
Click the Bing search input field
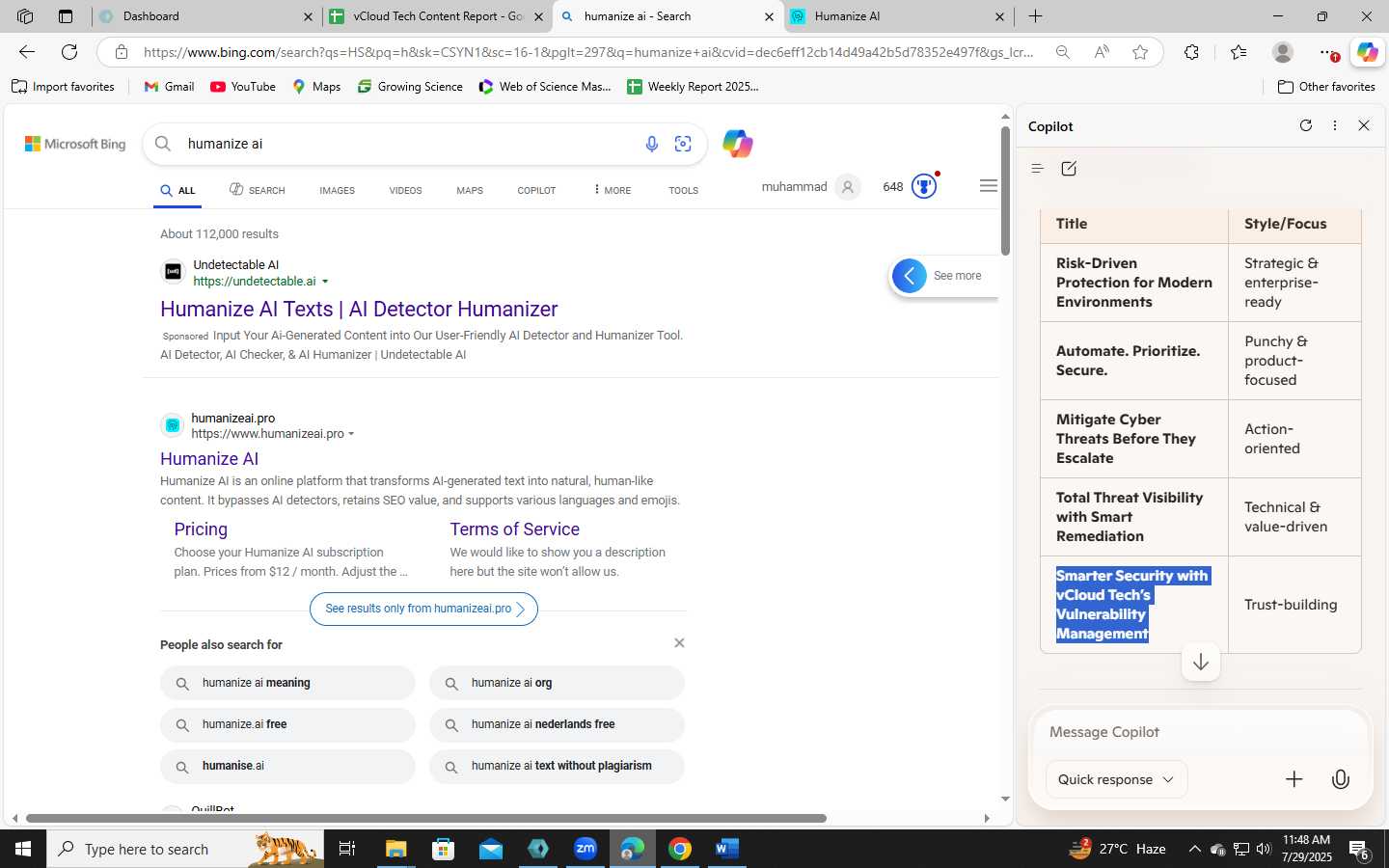tap(410, 144)
